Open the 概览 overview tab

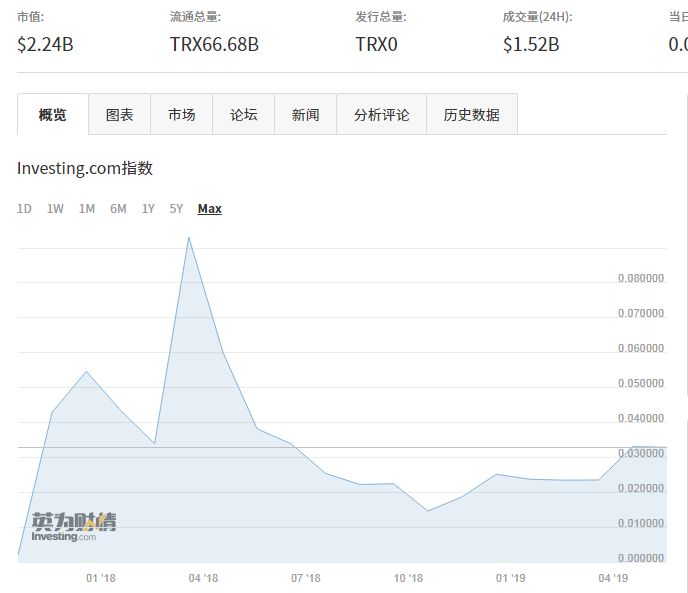coord(53,115)
